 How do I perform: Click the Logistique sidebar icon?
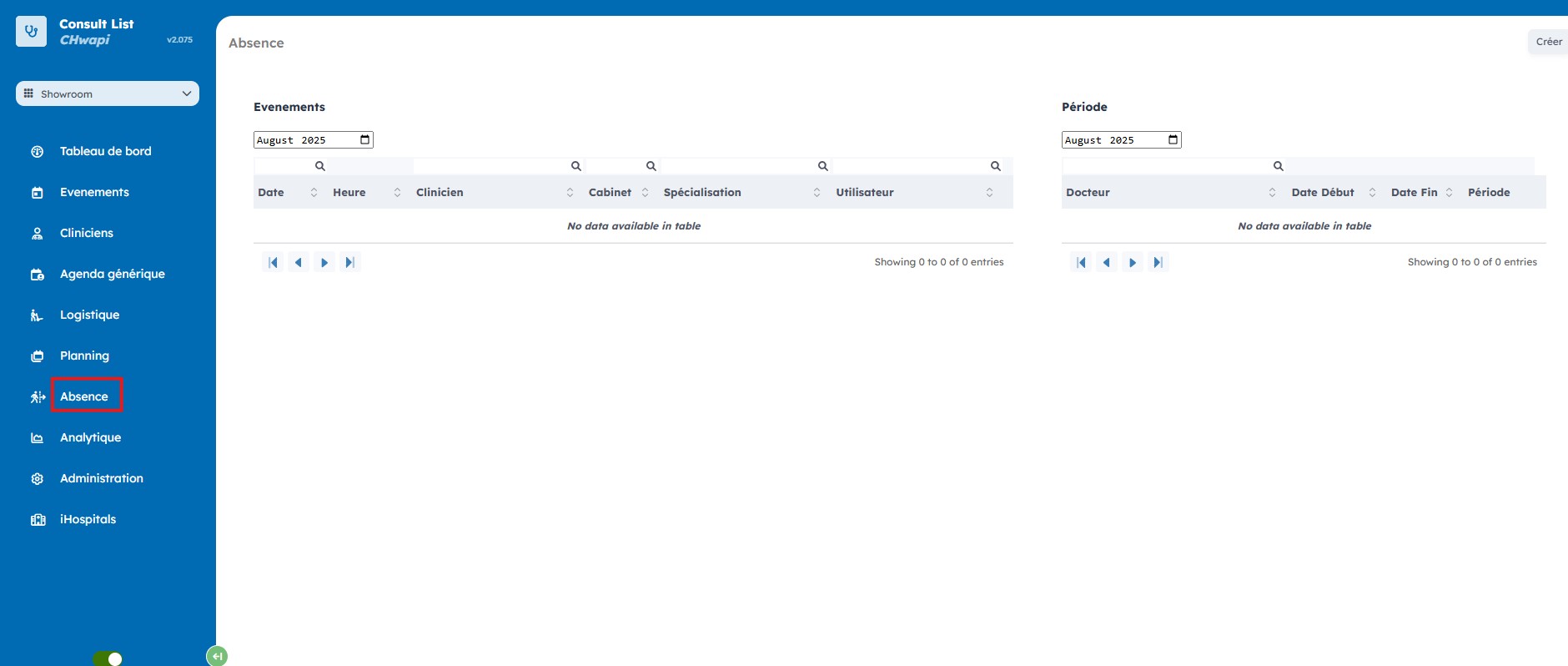tap(37, 315)
